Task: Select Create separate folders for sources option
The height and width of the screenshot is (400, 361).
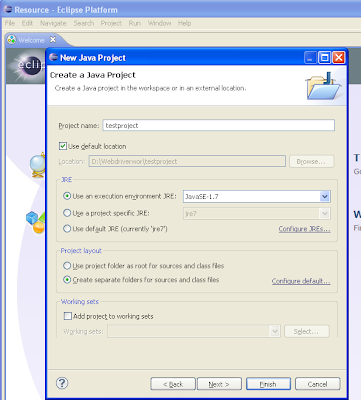Action: point(67,280)
